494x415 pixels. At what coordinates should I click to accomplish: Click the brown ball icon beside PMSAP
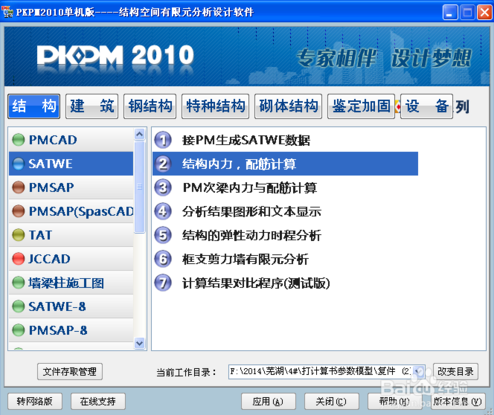point(18,187)
